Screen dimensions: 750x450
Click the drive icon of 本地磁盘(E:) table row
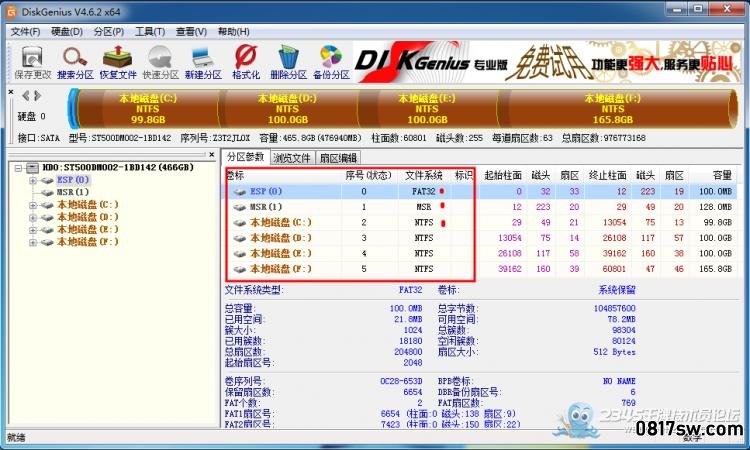click(x=240, y=254)
